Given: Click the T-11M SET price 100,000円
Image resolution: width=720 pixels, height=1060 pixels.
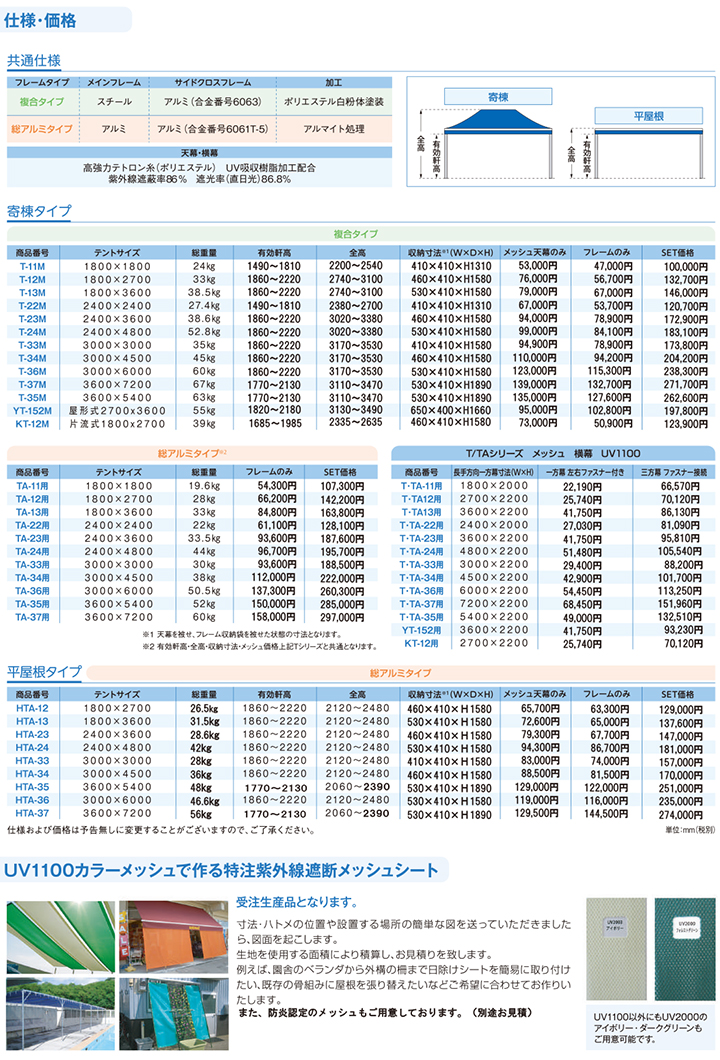Looking at the screenshot, I should (x=686, y=267).
